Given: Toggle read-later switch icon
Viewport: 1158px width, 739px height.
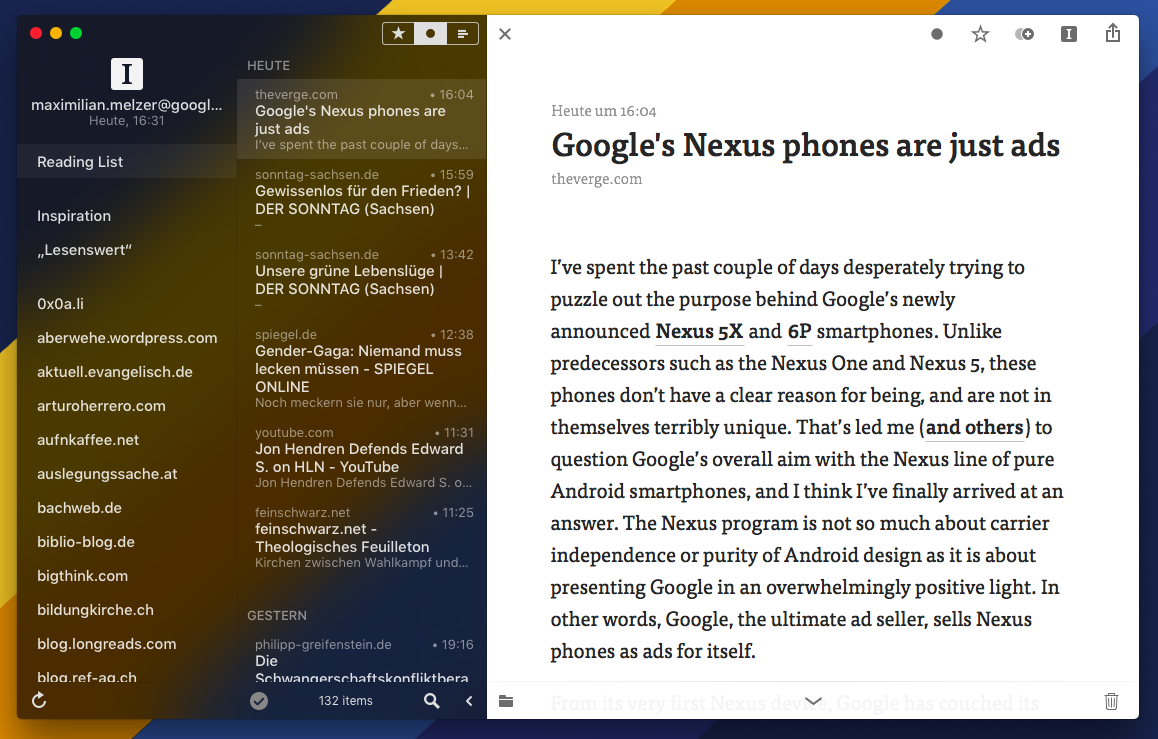Looking at the screenshot, I should (x=1024, y=34).
